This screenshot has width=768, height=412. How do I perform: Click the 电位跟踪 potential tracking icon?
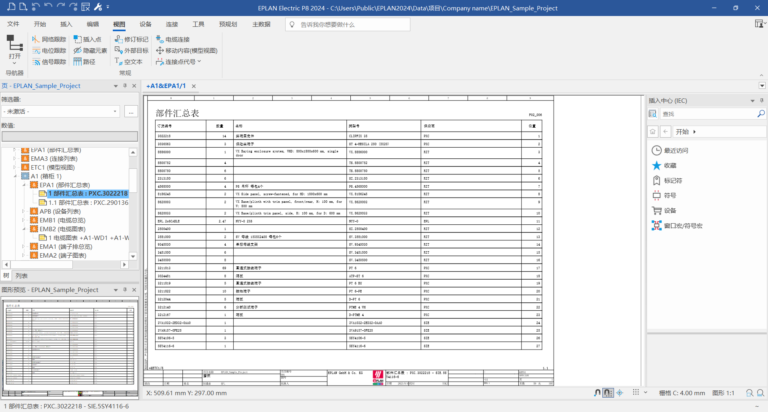(x=36, y=50)
